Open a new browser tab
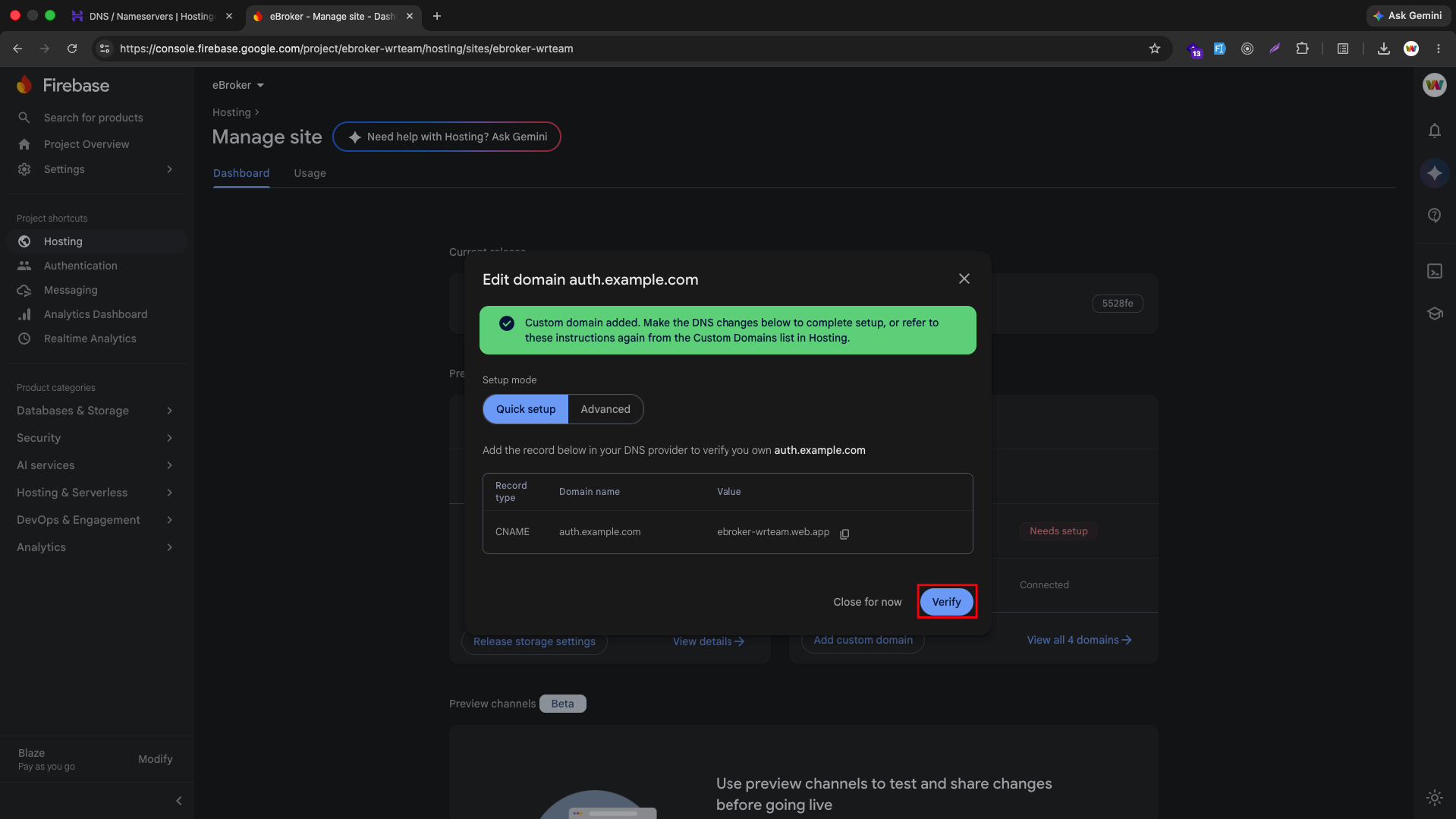 [437, 16]
